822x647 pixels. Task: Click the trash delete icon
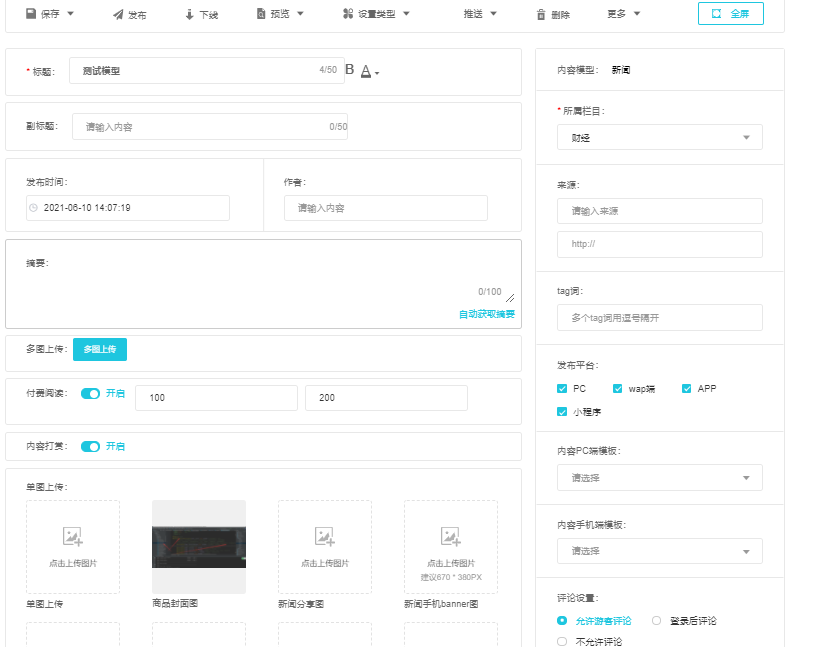pos(541,15)
